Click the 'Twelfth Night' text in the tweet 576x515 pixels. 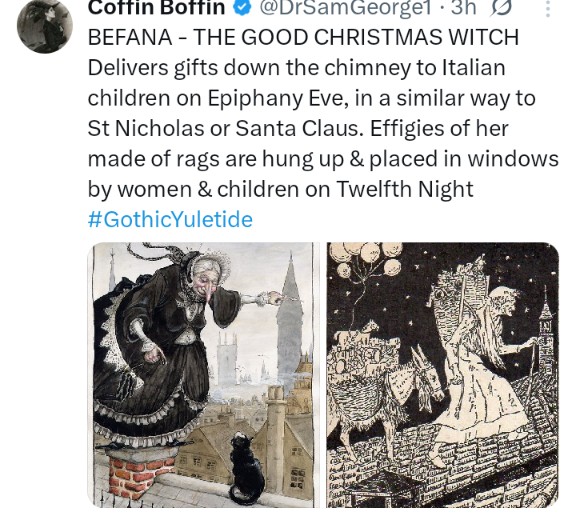tap(405, 189)
